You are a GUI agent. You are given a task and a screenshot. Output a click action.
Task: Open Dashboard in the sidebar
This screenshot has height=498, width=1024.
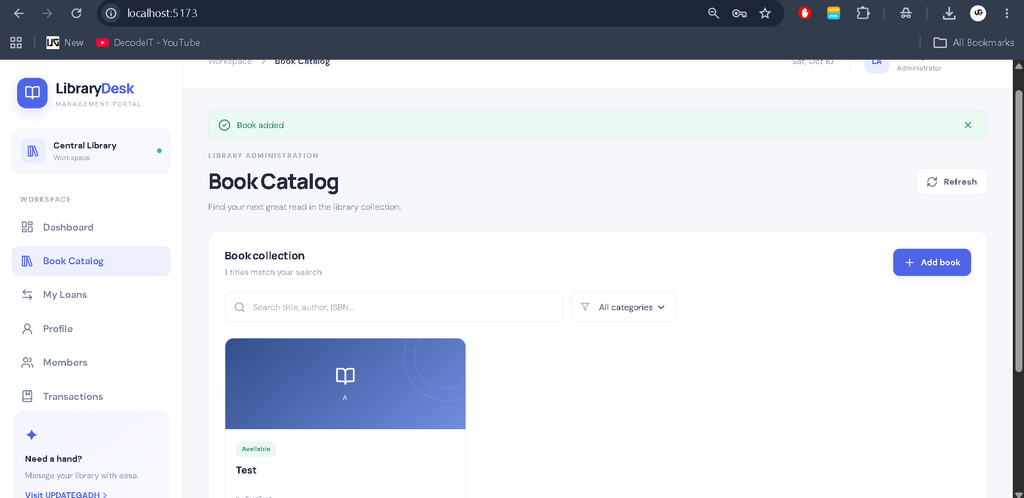[91, 227]
